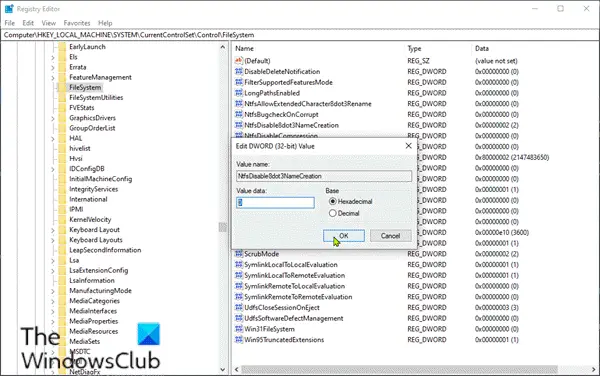Open the View menu

click(49, 23)
